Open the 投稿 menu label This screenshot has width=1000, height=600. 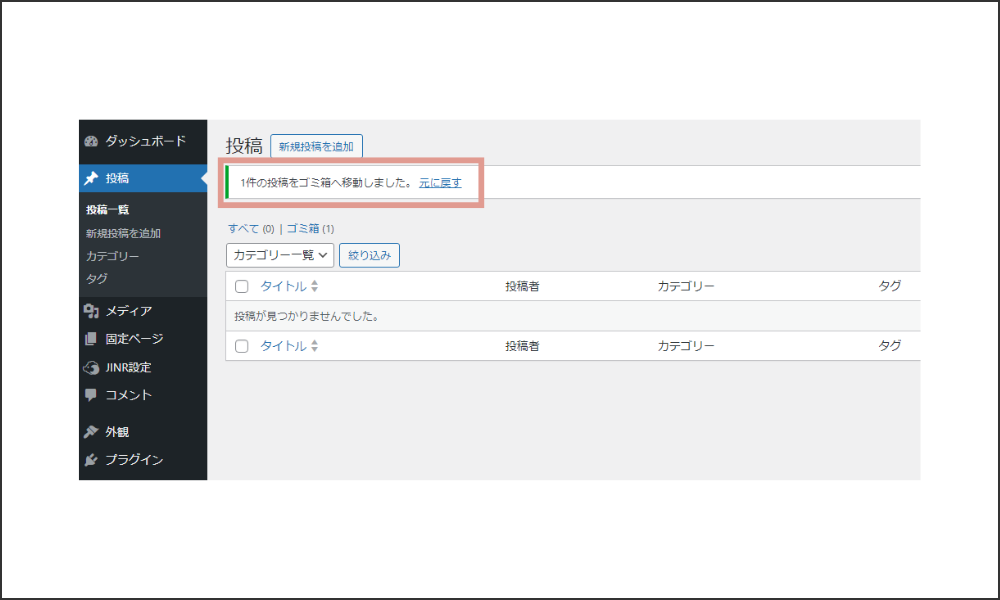click(x=117, y=178)
